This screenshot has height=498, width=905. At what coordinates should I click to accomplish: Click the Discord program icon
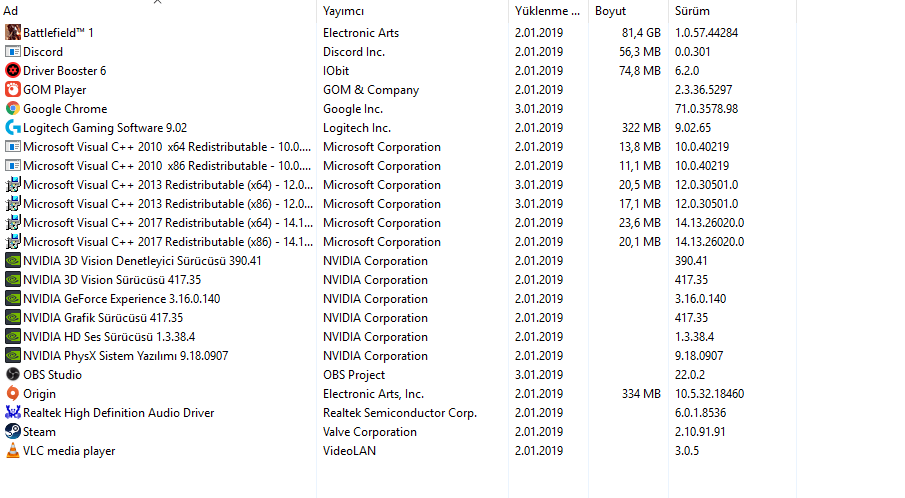pyautogui.click(x=13, y=51)
